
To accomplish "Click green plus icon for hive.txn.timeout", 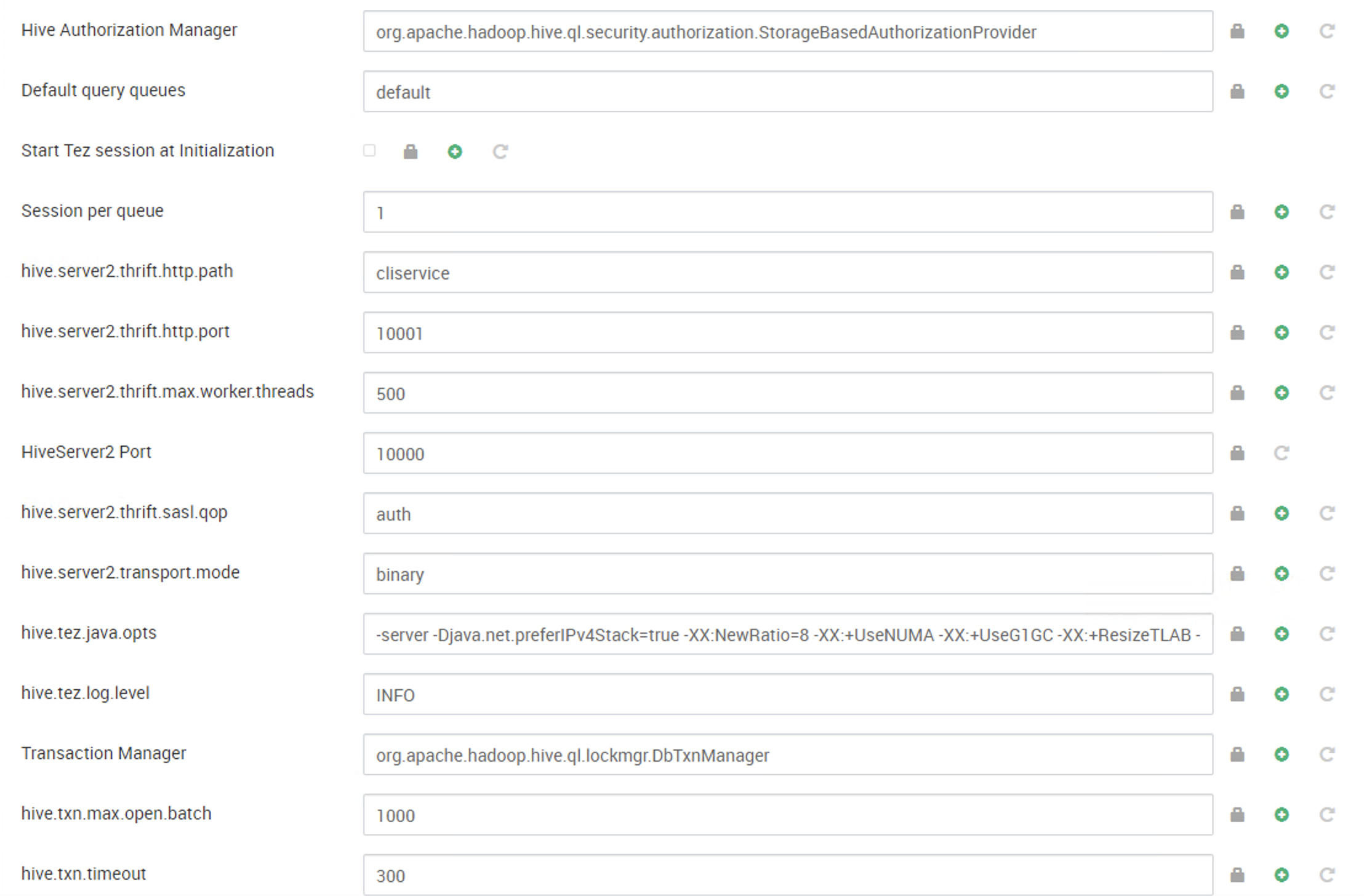I will point(1282,875).
